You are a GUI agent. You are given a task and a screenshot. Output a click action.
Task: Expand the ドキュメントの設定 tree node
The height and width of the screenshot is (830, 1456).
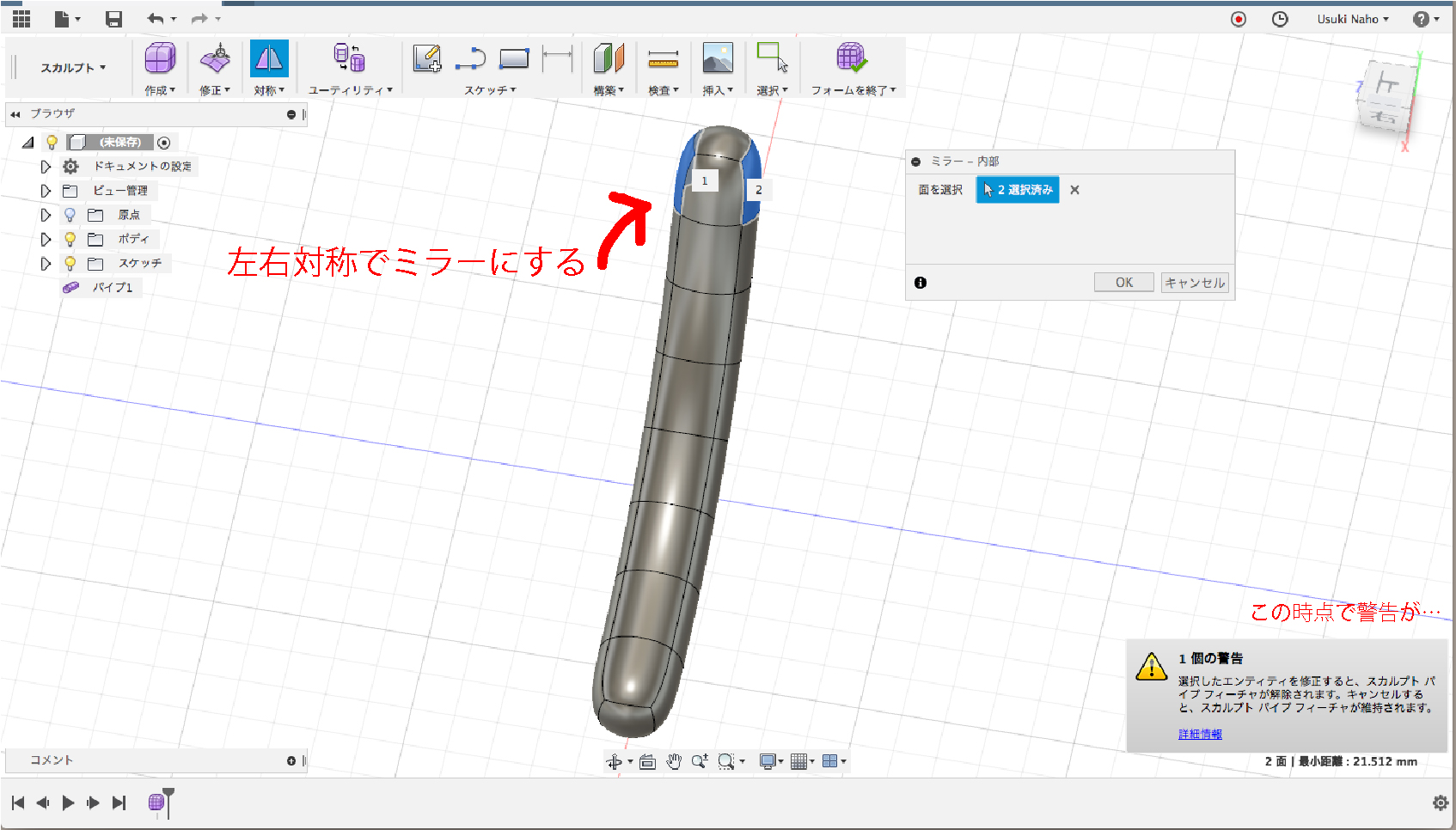click(46, 167)
